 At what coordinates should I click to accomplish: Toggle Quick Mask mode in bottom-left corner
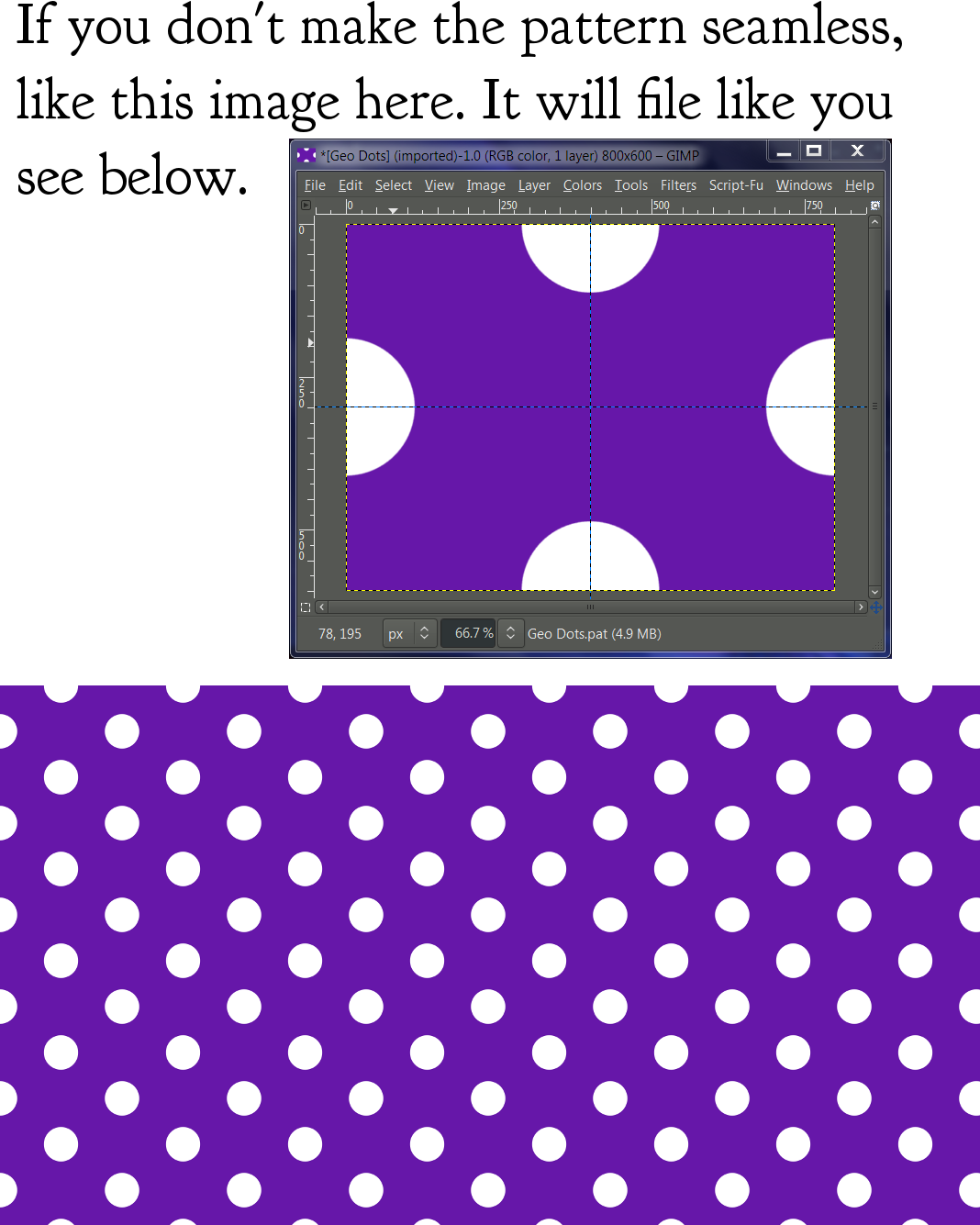[x=306, y=607]
